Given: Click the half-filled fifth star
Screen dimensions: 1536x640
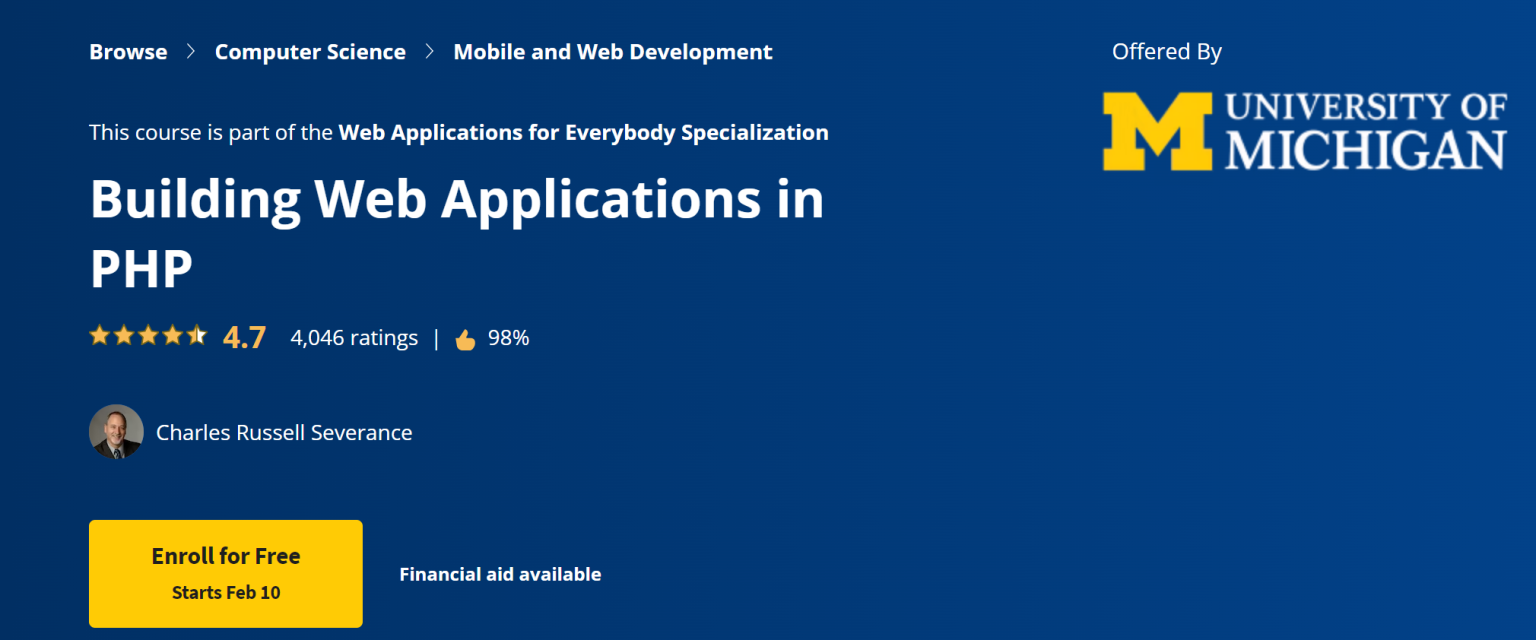Looking at the screenshot, I should (x=196, y=335).
